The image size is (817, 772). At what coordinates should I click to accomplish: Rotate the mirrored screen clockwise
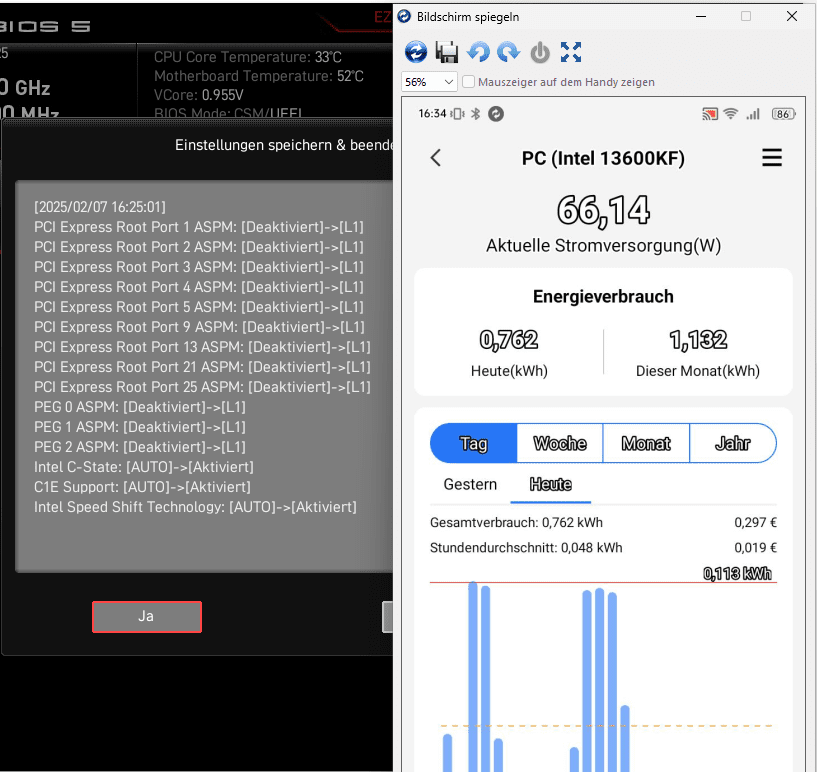pyautogui.click(x=509, y=52)
